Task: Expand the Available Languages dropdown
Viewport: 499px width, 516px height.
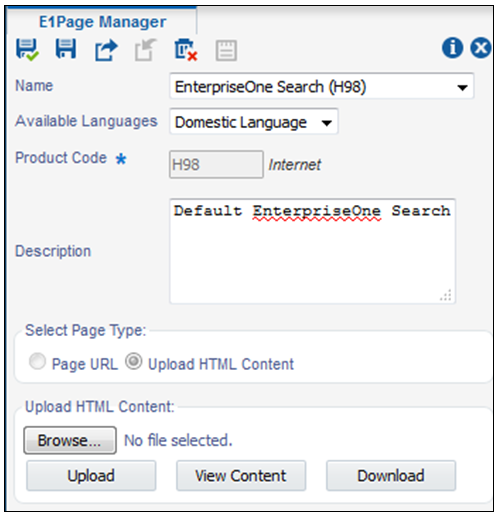Action: point(254,122)
